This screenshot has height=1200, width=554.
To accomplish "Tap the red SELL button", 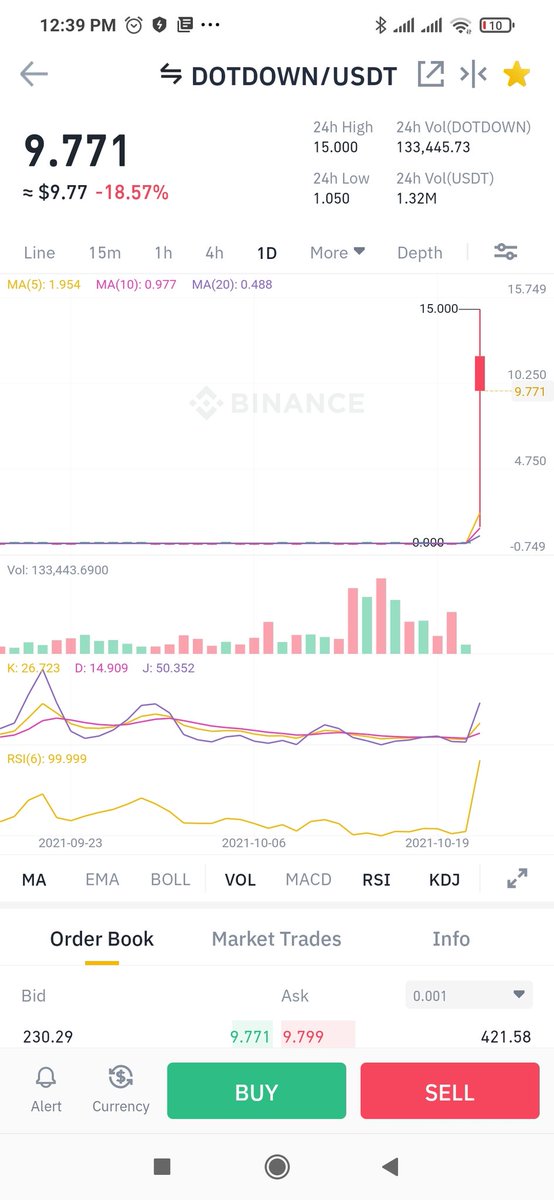I will tap(449, 1092).
